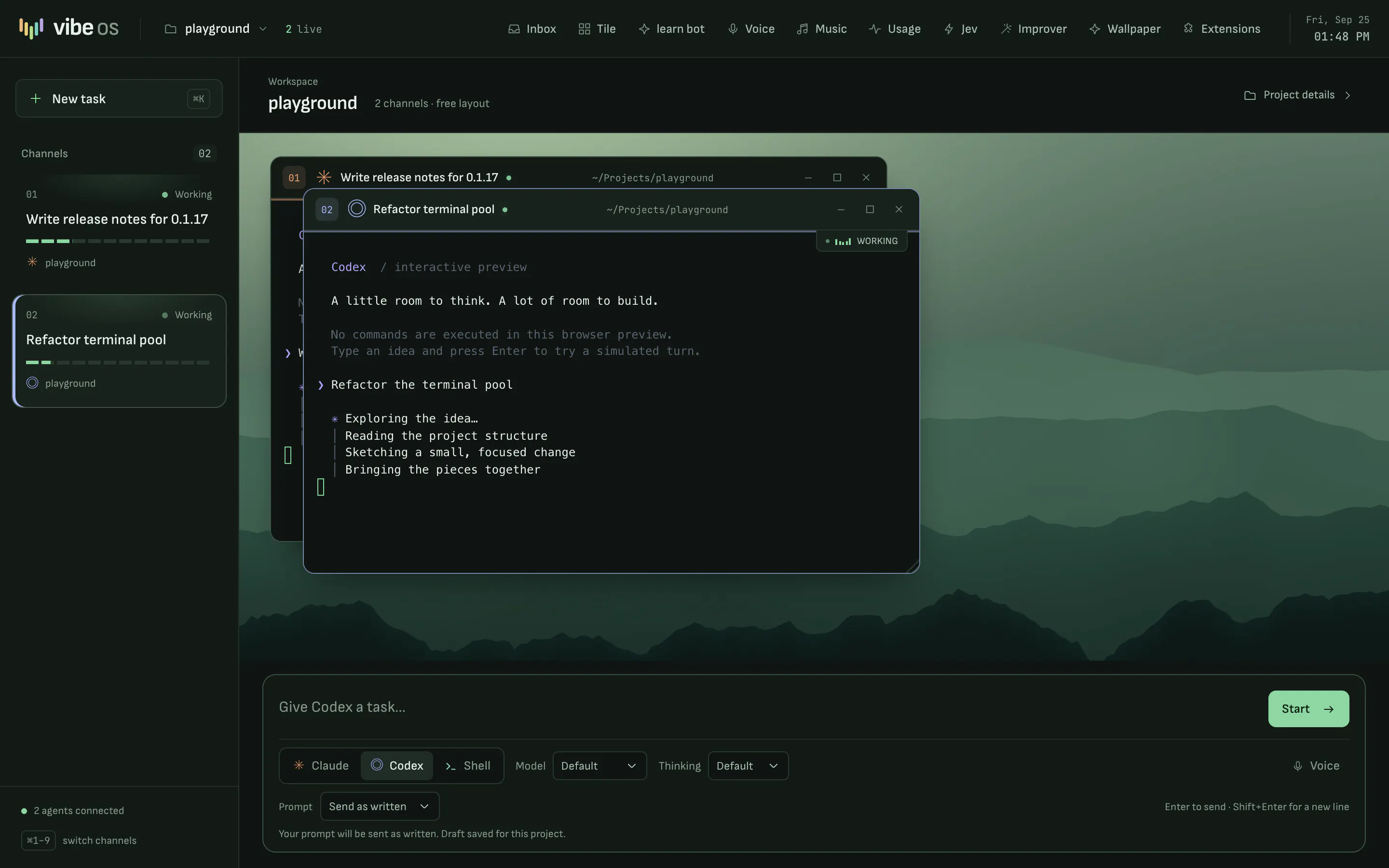1389x868 pixels.
Task: Open the Extensions panel
Action: pos(1222,29)
